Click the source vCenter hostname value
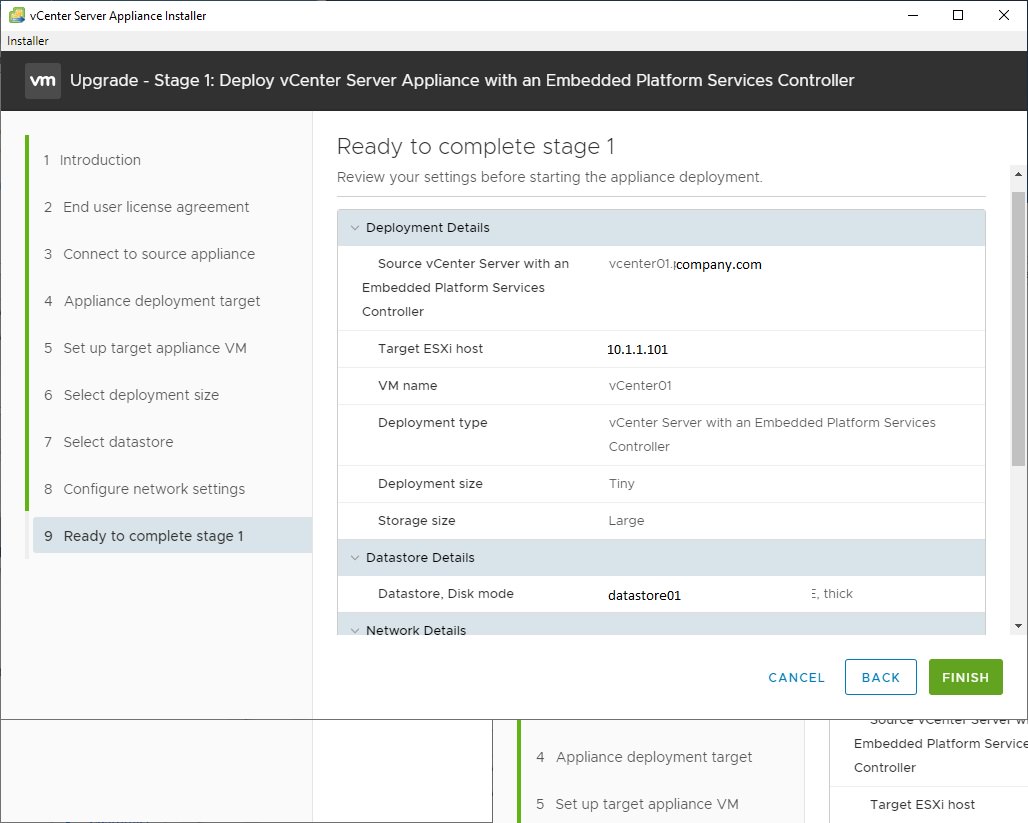 685,264
